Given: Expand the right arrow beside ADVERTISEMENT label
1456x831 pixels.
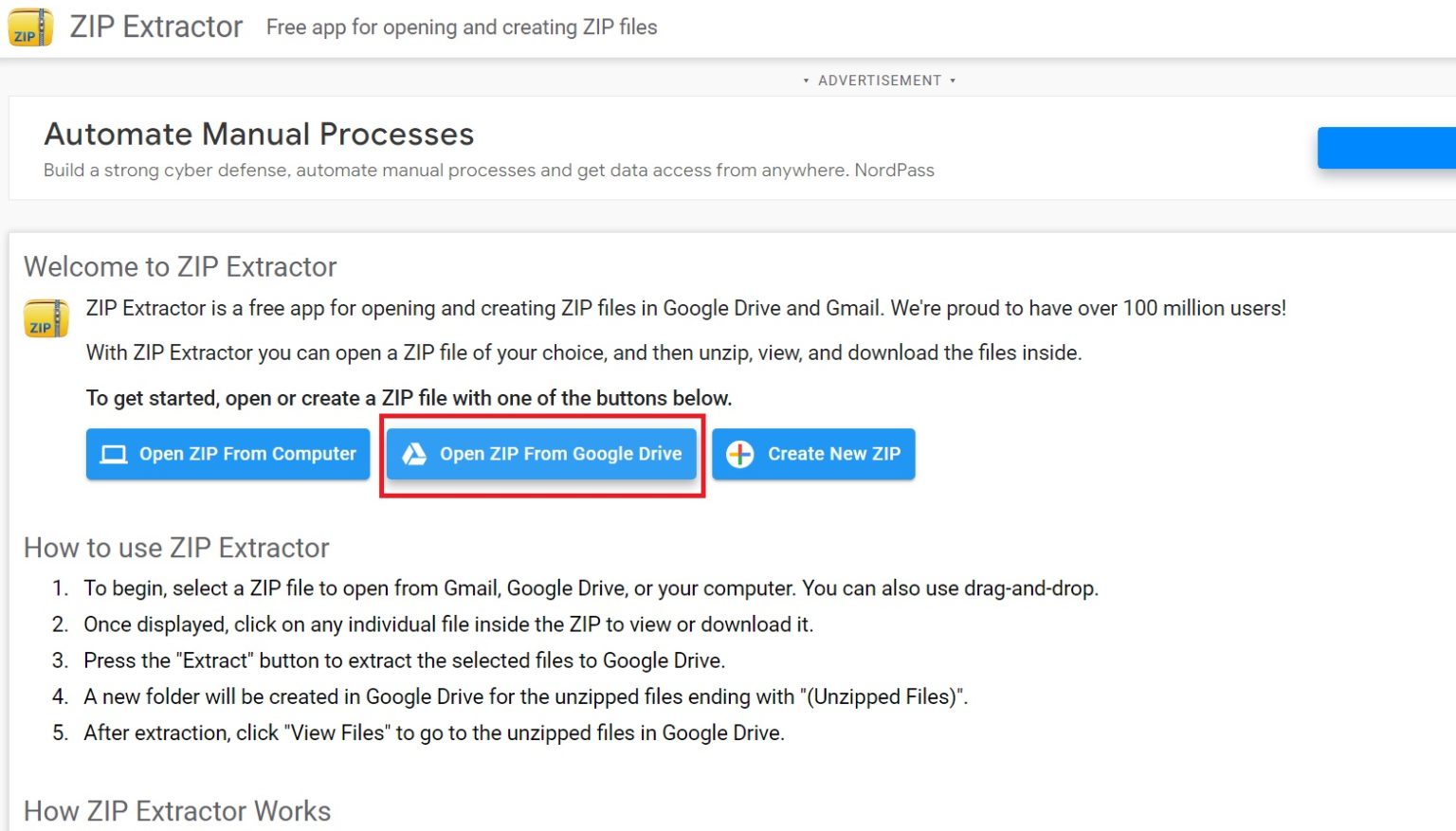Looking at the screenshot, I should tap(953, 81).
